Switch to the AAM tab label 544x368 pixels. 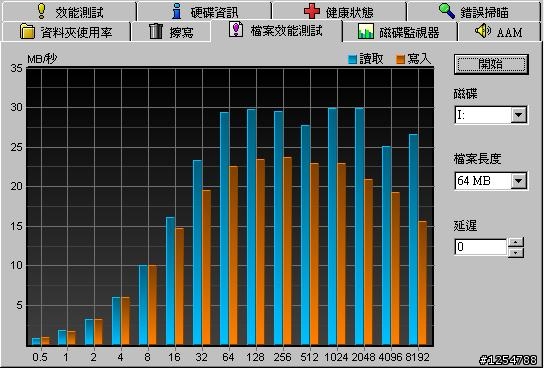pos(510,32)
